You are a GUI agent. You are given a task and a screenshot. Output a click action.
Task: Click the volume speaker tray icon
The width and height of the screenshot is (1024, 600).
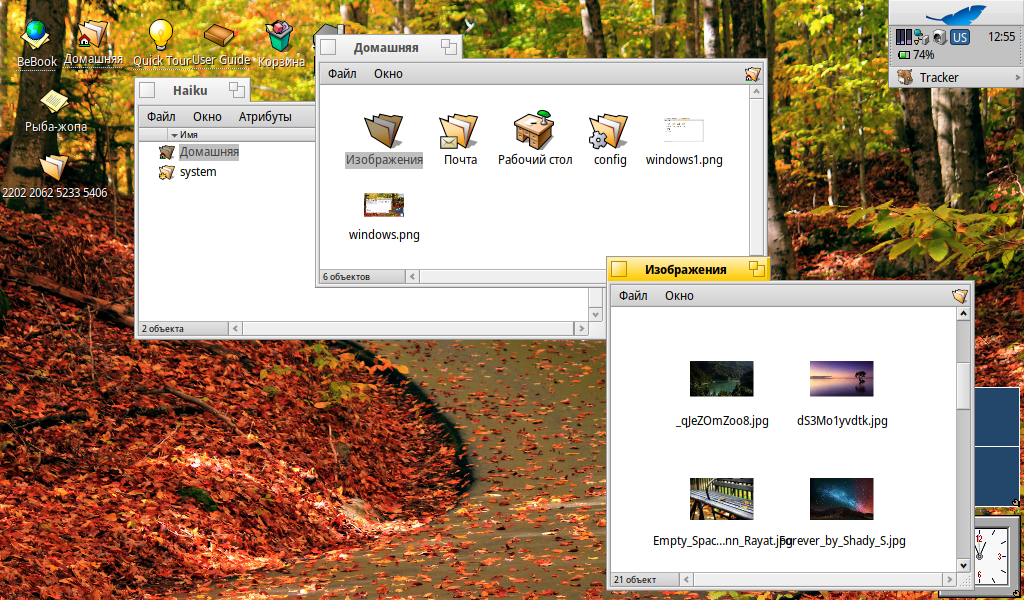tap(938, 37)
